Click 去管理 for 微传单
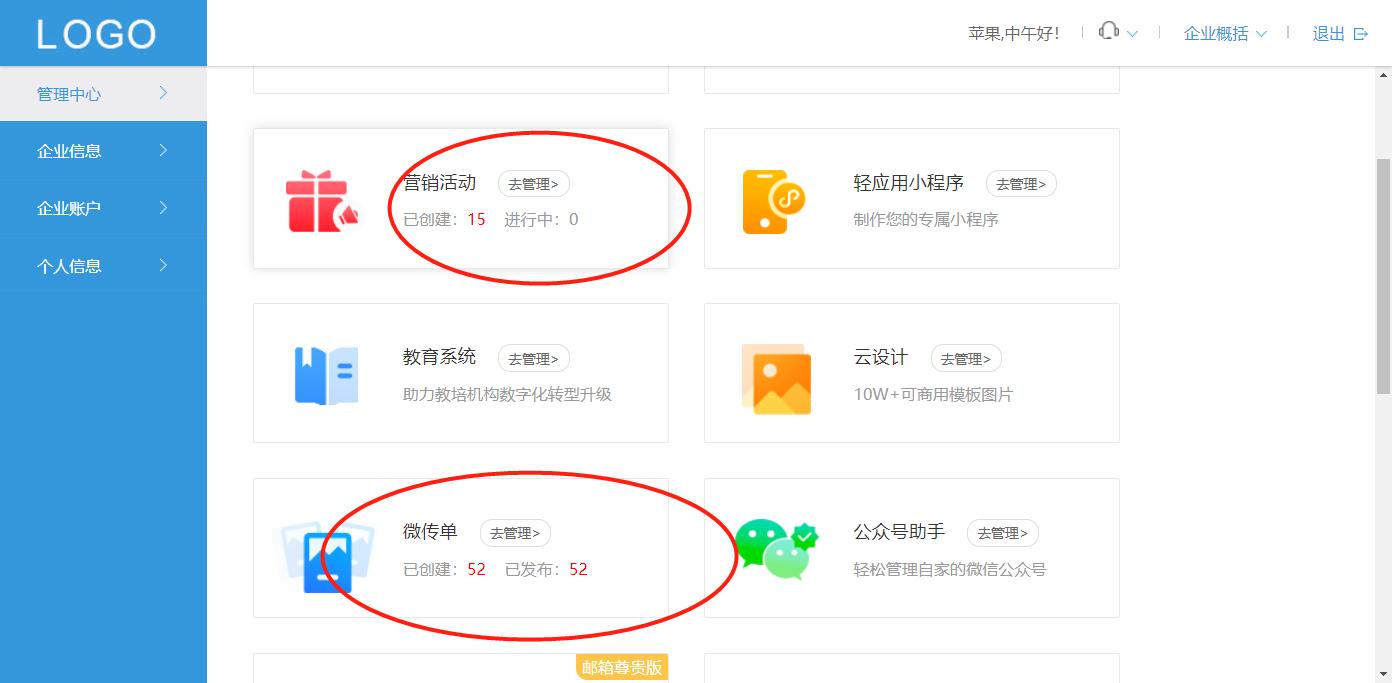The height and width of the screenshot is (683, 1392). [x=516, y=533]
